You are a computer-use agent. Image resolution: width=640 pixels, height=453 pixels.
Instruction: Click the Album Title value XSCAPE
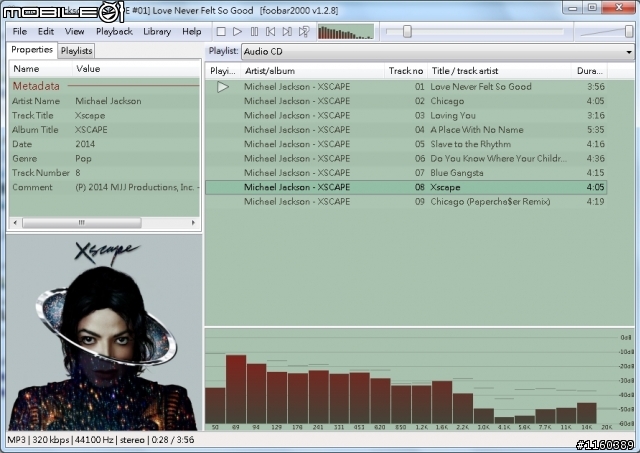(91, 130)
